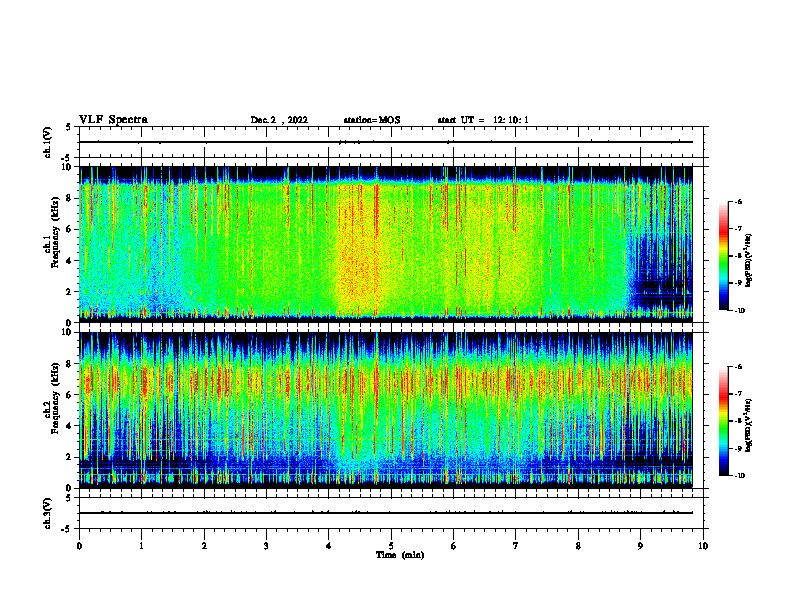The width and height of the screenshot is (792, 612).
Task: Click the "-10" label on ch.2 colorbar
Action: (x=740, y=476)
